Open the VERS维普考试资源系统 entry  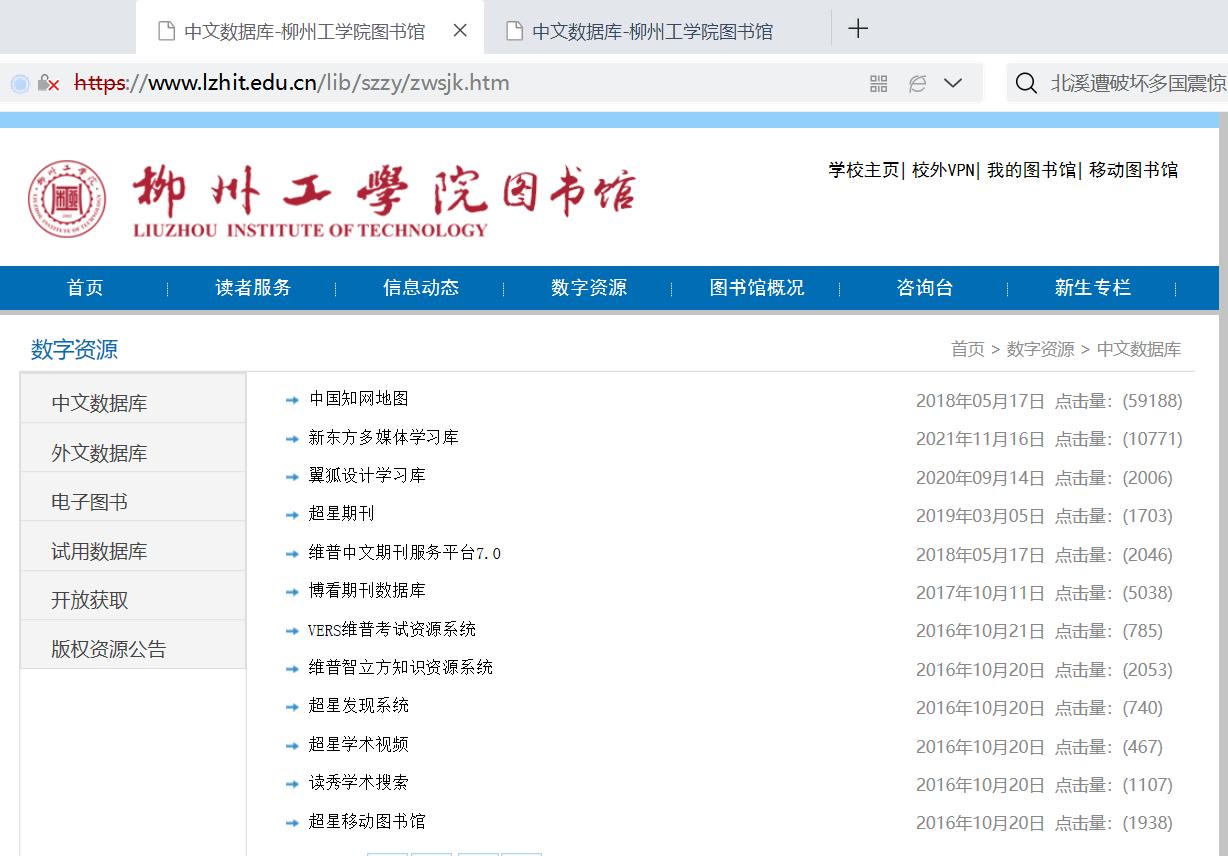click(x=392, y=629)
